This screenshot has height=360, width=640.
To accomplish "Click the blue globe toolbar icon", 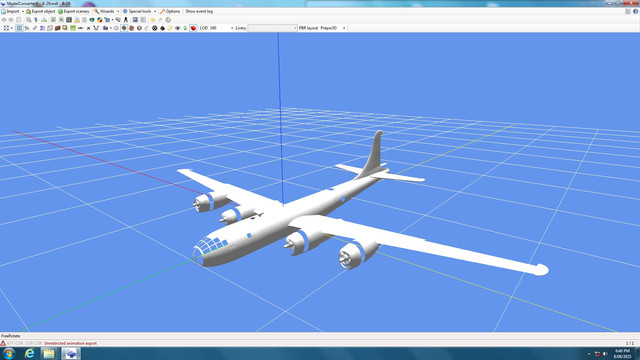I will [x=92, y=20].
